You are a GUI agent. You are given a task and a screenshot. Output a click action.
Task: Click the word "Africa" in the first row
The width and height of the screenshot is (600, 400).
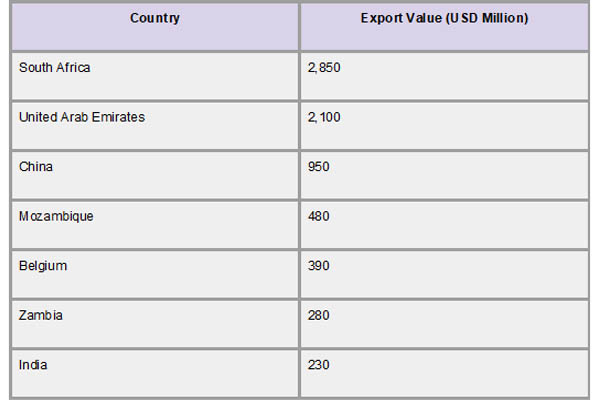pyautogui.click(x=74, y=67)
